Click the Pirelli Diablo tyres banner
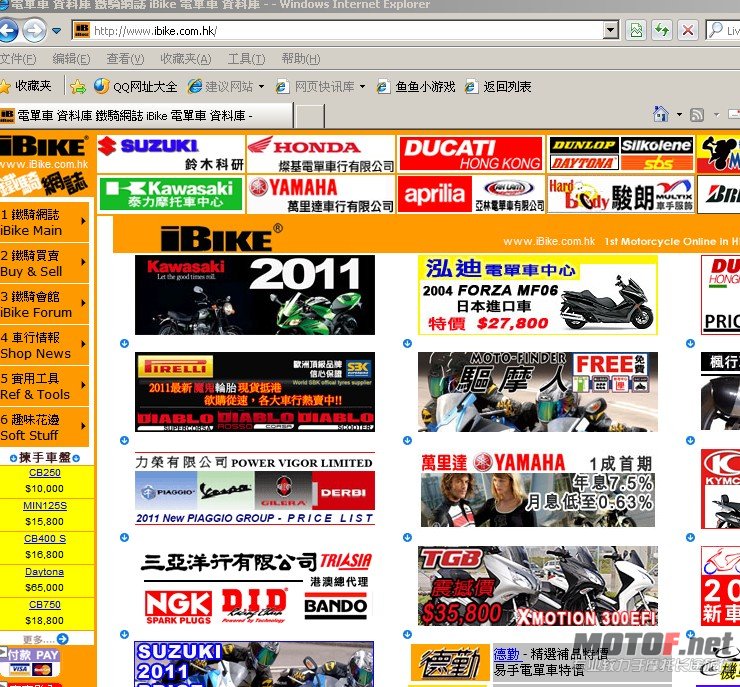 pos(255,392)
